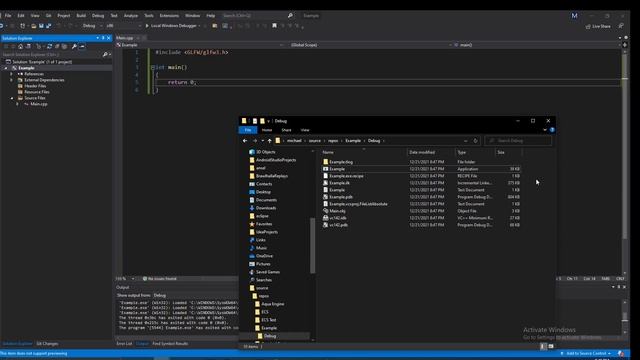The image size is (640, 360).
Task: Open the Build menu
Action: tap(81, 16)
